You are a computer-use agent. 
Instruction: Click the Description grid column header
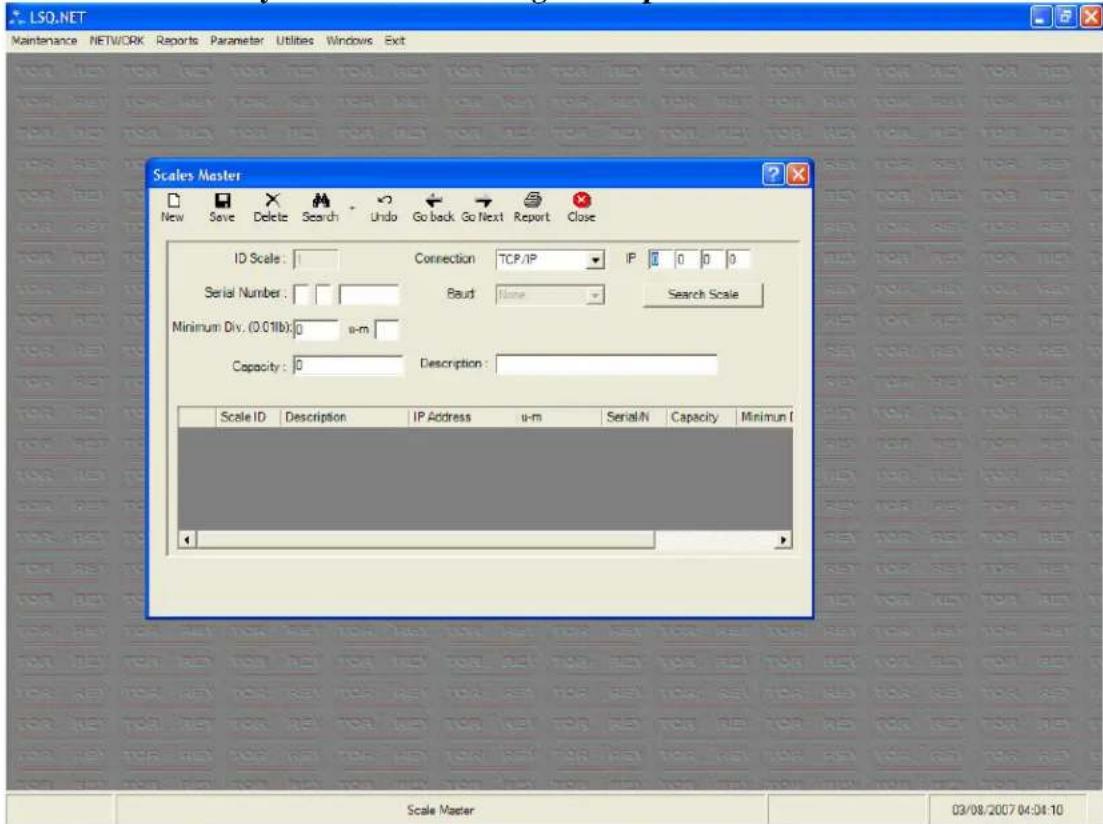(x=344, y=417)
